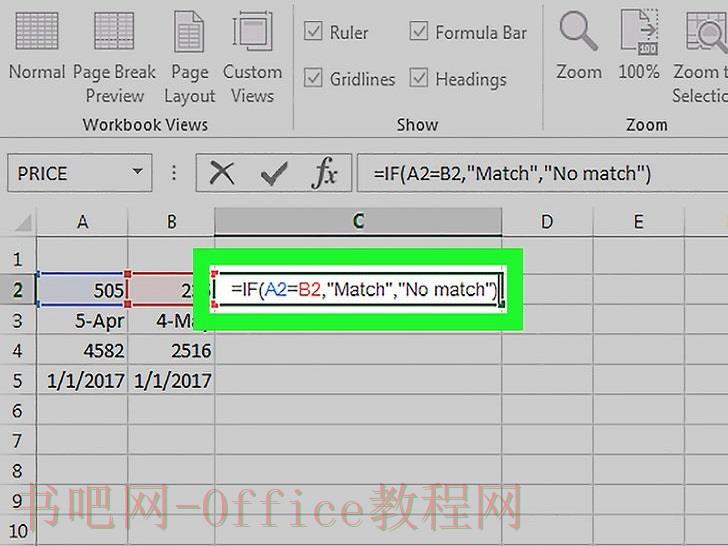This screenshot has width=728, height=546.
Task: Switch to Page Layout view
Action: click(x=189, y=58)
